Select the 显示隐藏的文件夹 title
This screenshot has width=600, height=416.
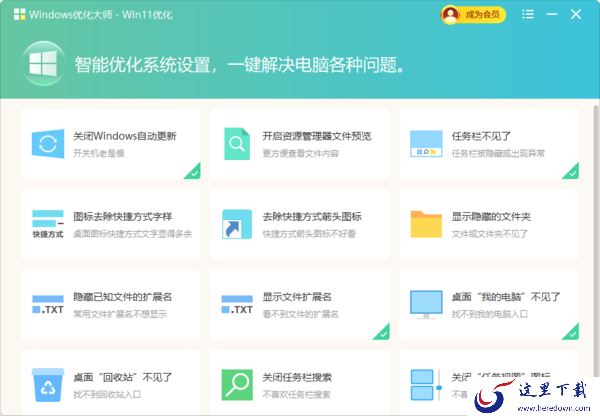pyautogui.click(x=491, y=217)
